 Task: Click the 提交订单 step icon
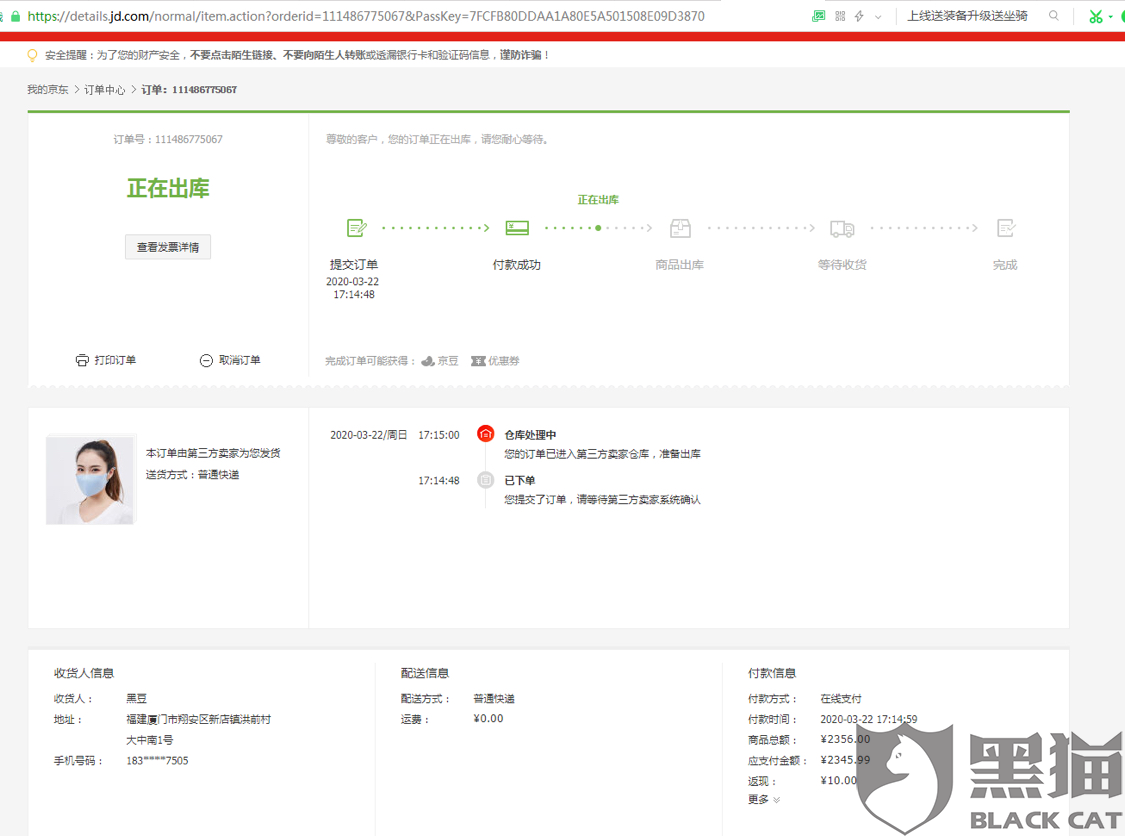point(357,228)
